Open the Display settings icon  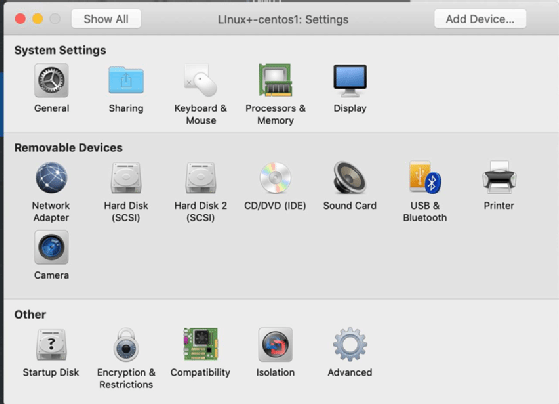350,81
